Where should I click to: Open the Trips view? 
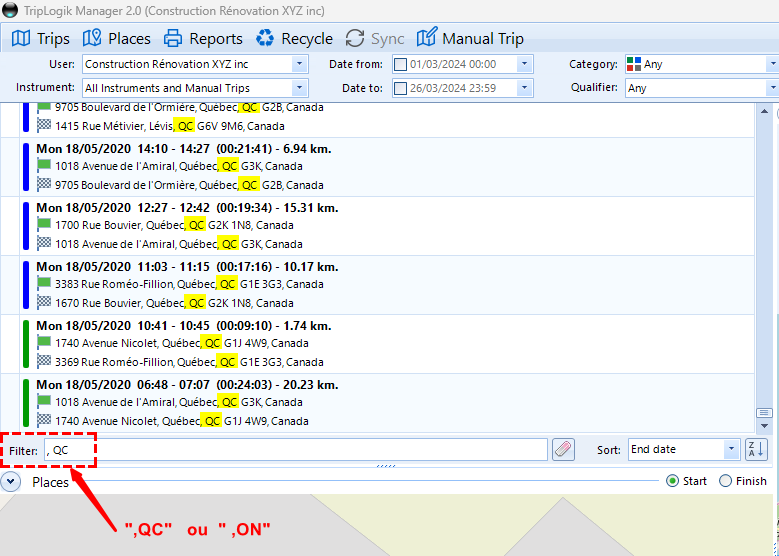(41, 39)
